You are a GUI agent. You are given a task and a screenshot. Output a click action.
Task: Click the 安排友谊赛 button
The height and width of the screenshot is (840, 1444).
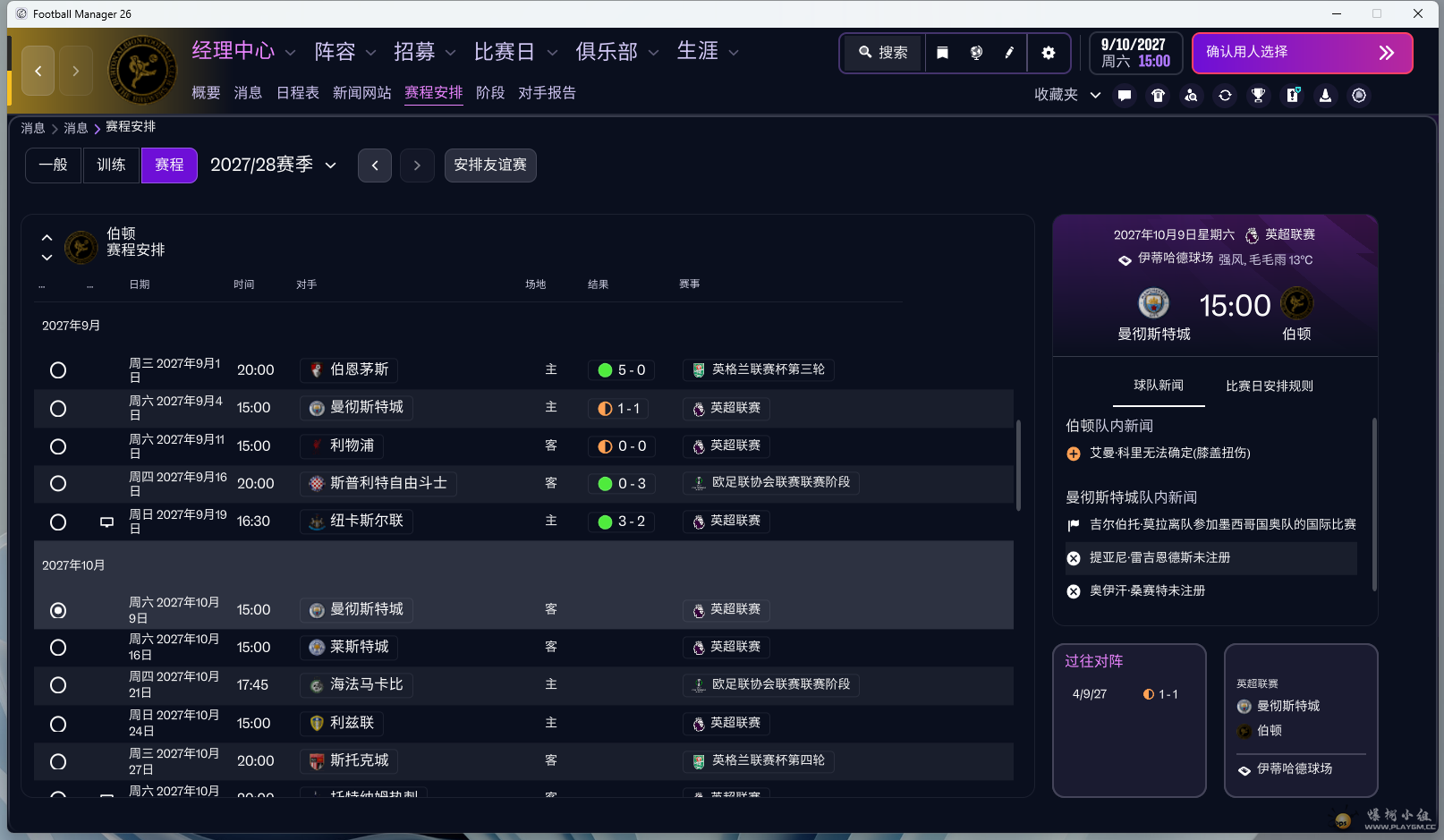pyautogui.click(x=490, y=165)
